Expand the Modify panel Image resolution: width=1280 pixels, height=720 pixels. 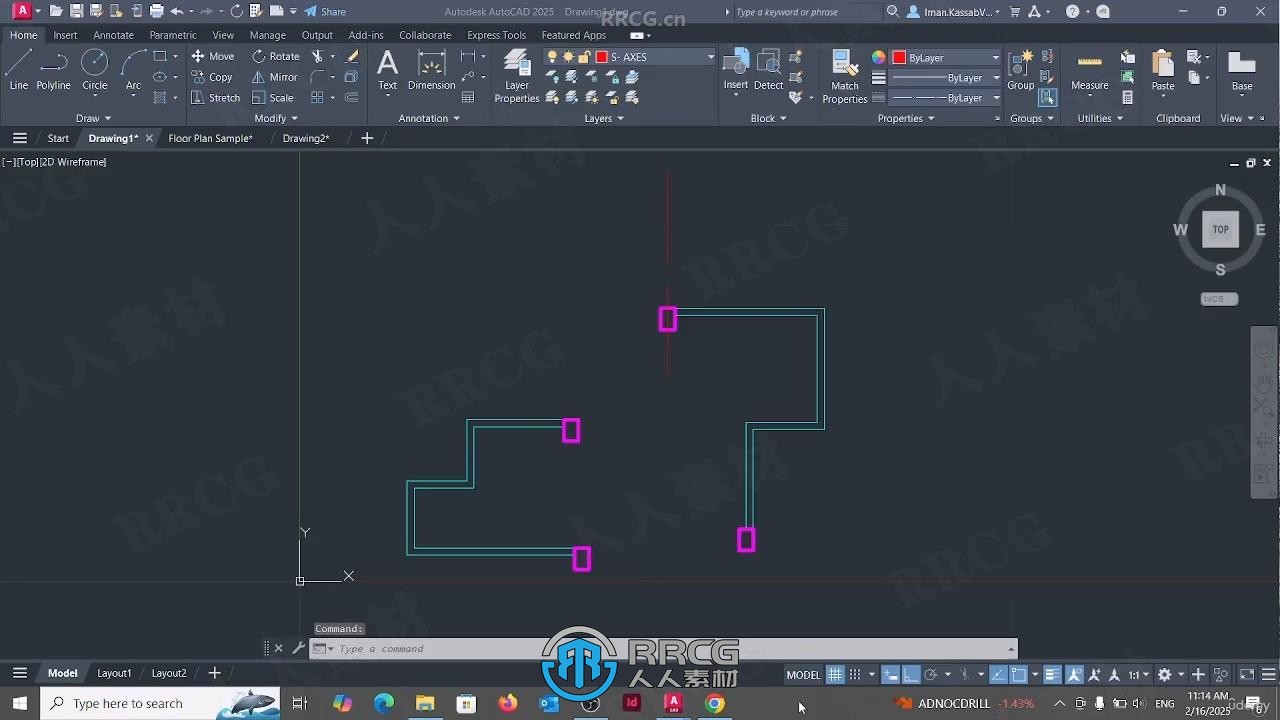pos(276,118)
